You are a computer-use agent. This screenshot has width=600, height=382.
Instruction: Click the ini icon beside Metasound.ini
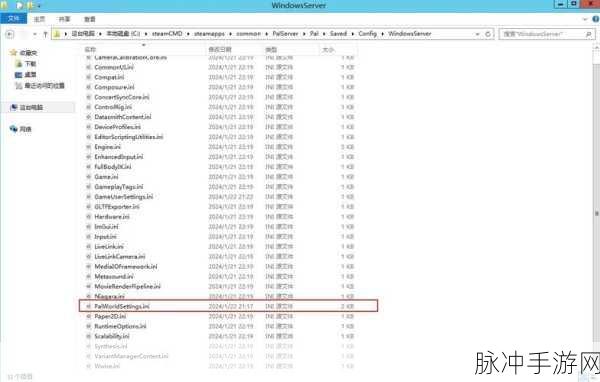click(89, 276)
